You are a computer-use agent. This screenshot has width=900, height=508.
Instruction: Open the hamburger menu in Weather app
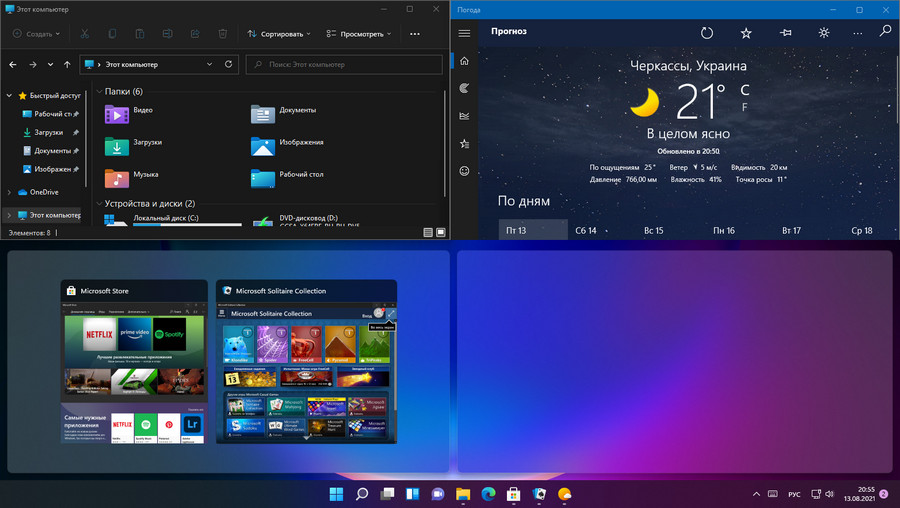464,33
